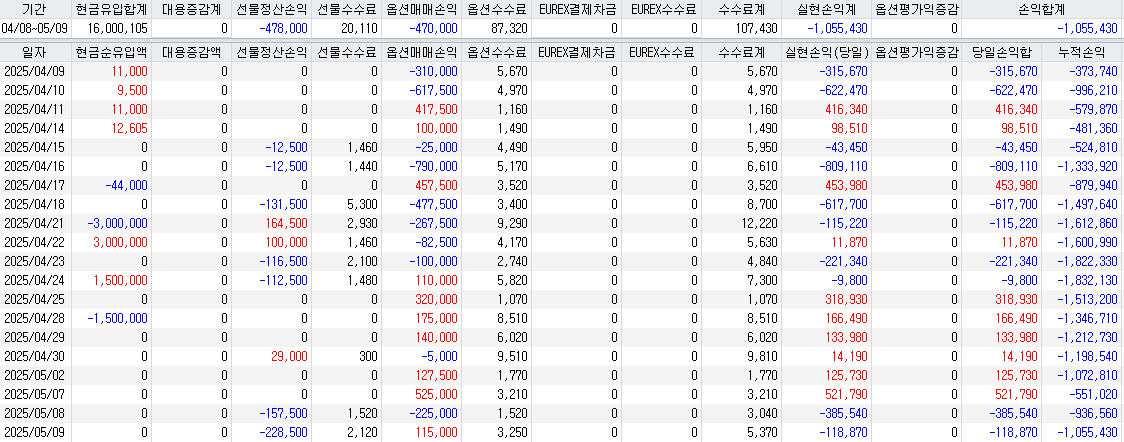Screen dimensions: 1124x442
Task: Click futures settlement -131,500 on 2025/04/18
Action: click(x=282, y=204)
